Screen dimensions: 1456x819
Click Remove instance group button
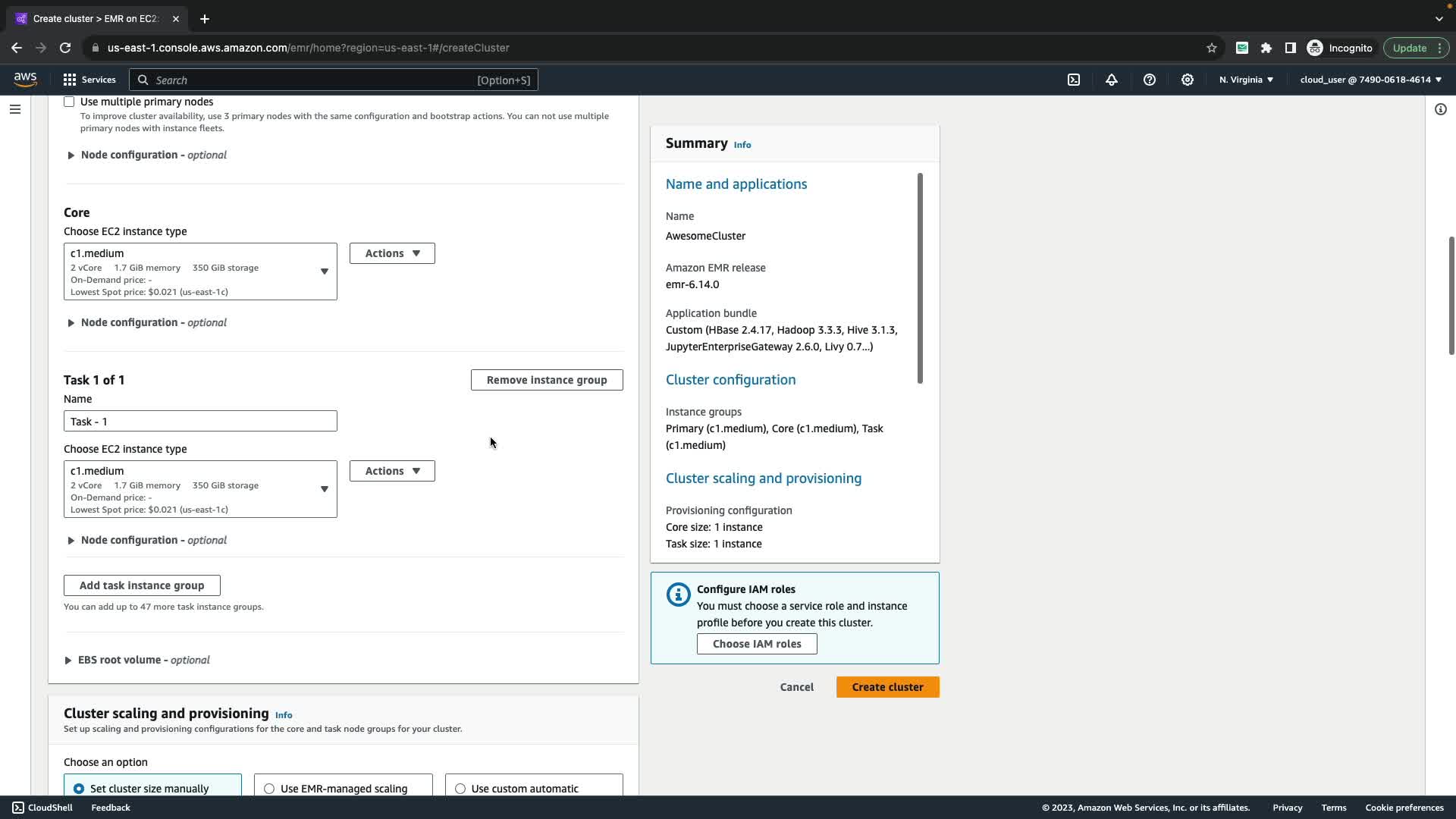click(547, 380)
